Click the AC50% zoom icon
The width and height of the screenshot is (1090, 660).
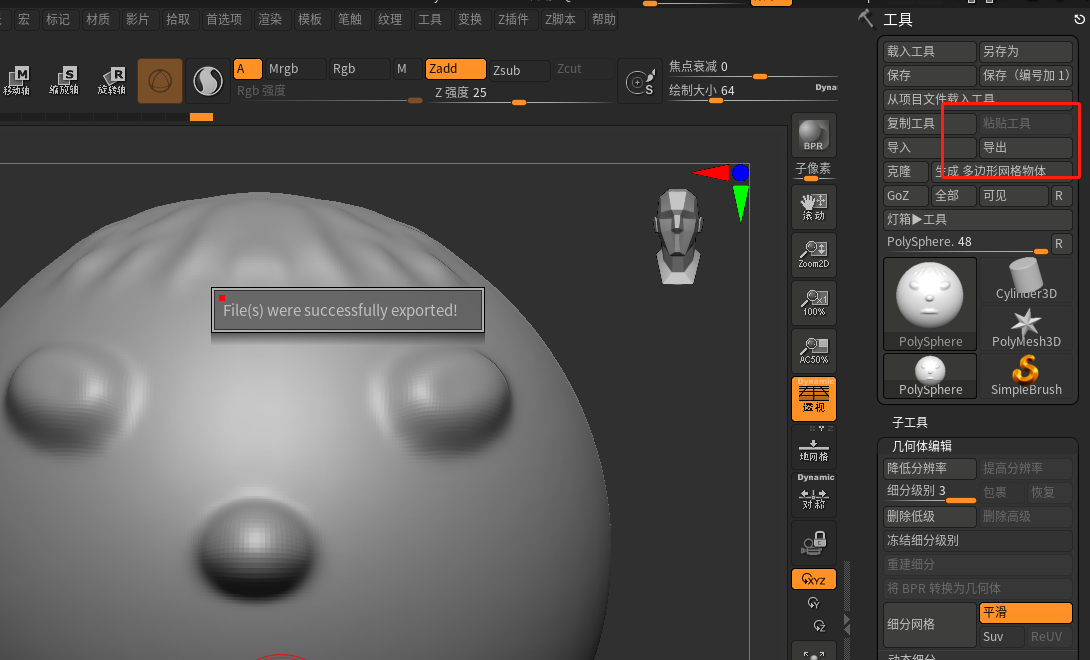pos(813,350)
